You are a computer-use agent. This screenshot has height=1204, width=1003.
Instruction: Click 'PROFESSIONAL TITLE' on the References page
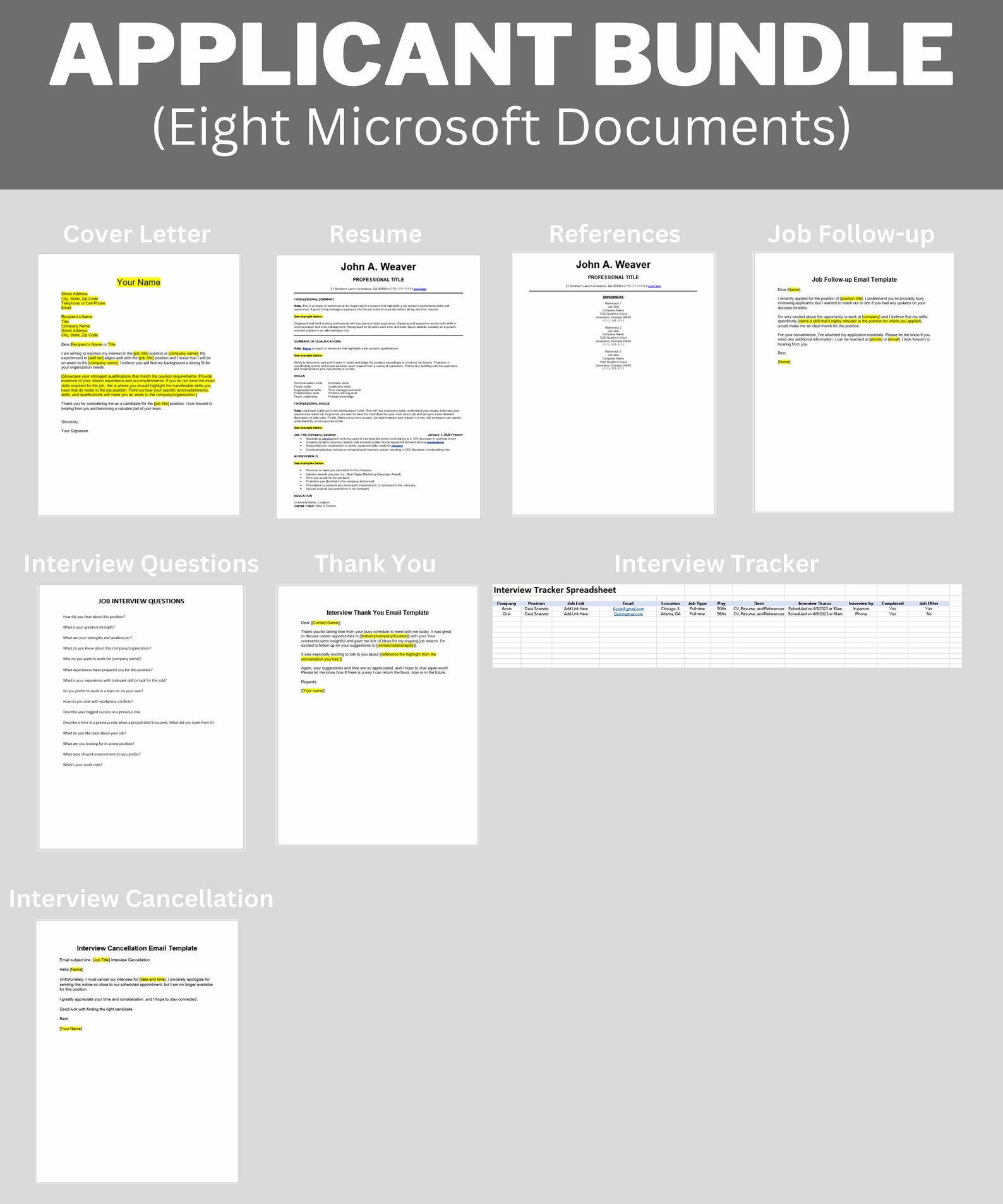613,277
